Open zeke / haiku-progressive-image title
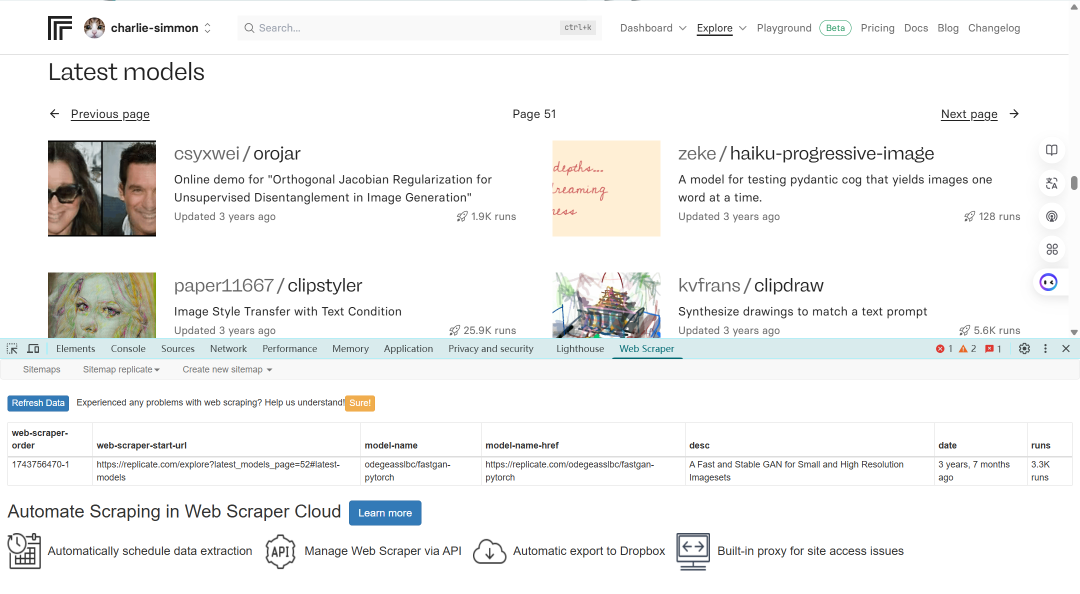Viewport: 1080px width, 594px height. pos(806,154)
